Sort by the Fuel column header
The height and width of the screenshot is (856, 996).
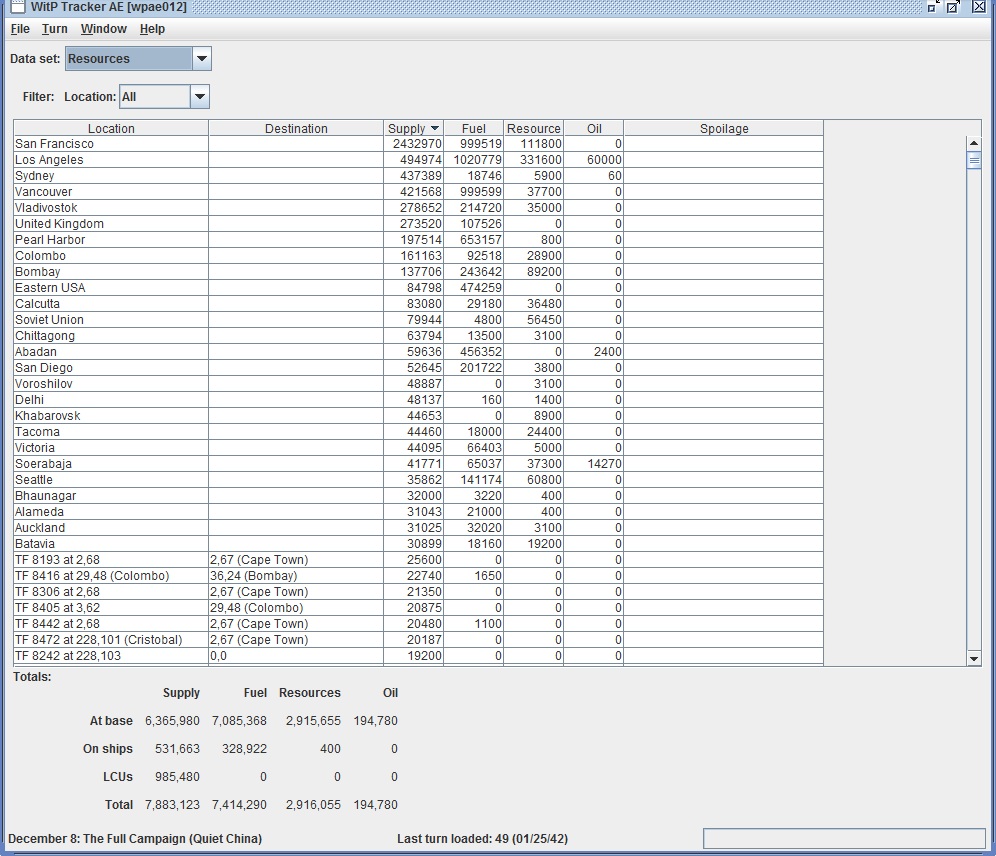(474, 129)
